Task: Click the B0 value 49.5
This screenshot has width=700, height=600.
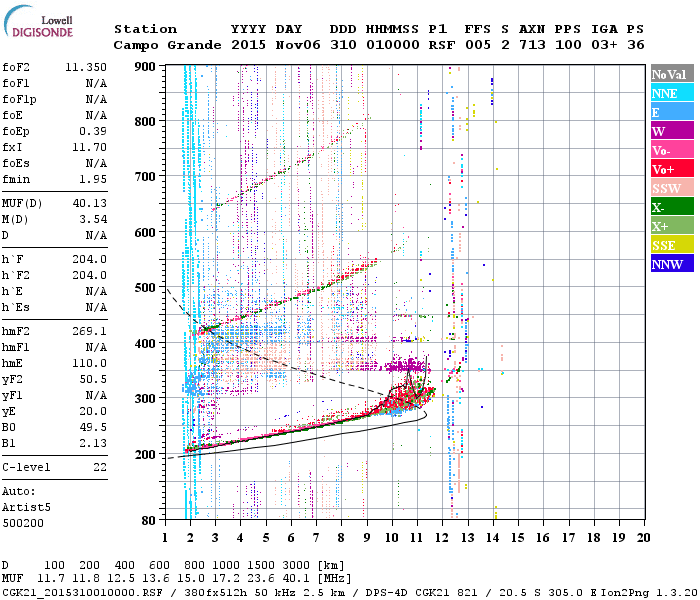Action: coord(93,427)
